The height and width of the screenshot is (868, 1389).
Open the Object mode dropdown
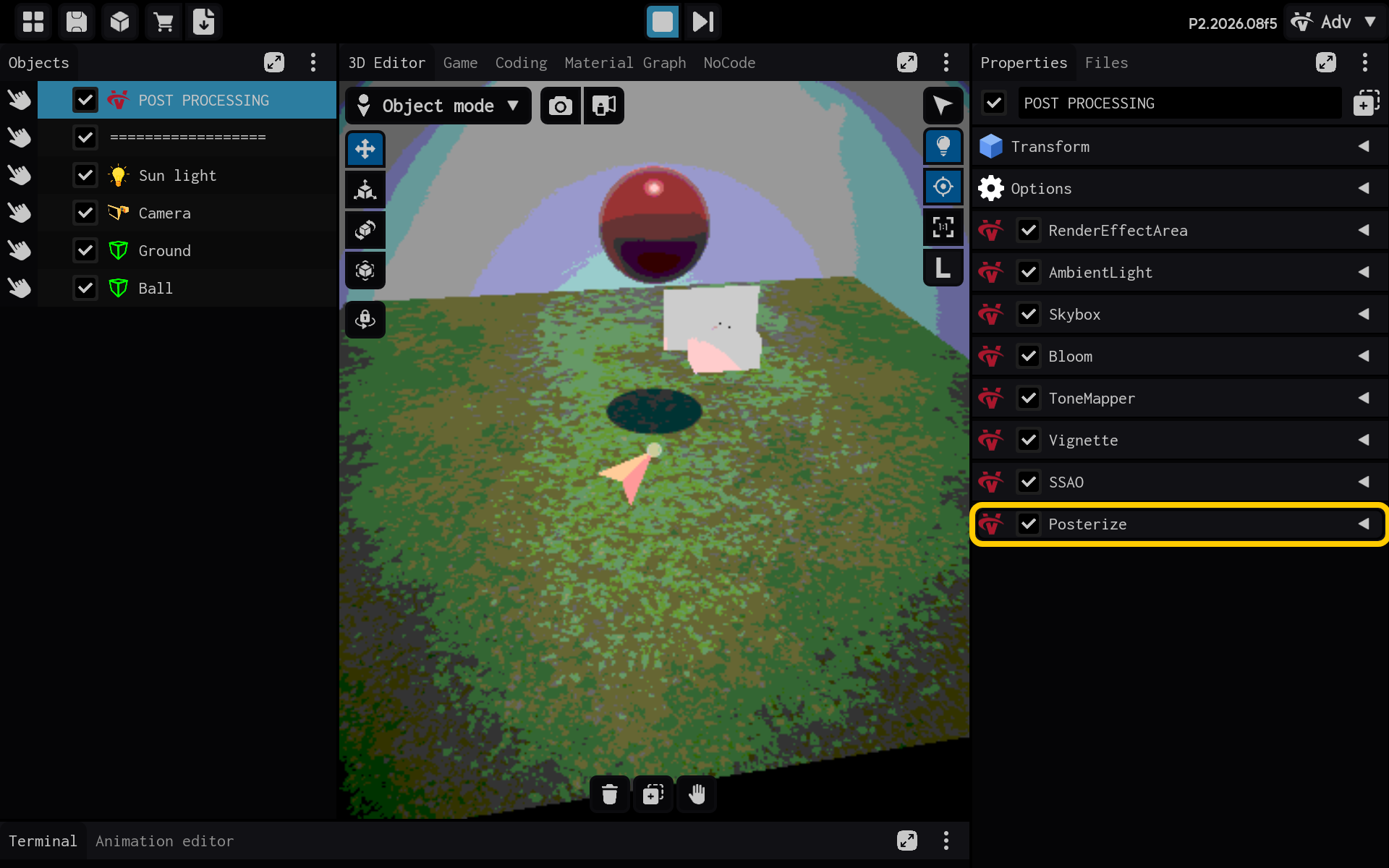coord(438,106)
